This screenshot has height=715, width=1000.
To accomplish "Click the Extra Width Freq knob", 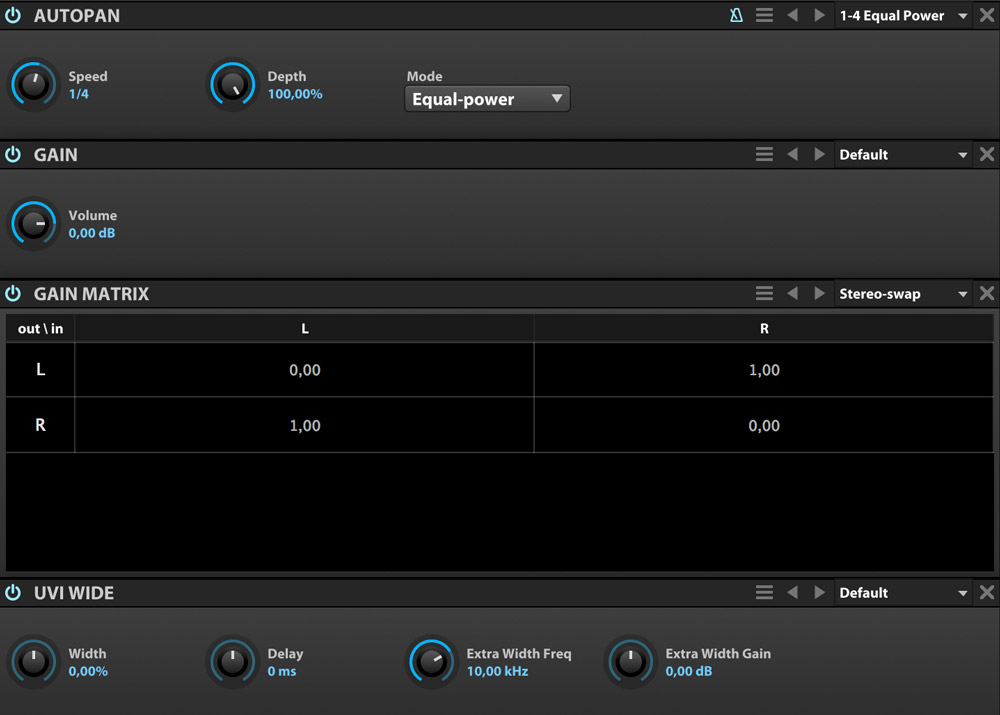I will pos(432,661).
